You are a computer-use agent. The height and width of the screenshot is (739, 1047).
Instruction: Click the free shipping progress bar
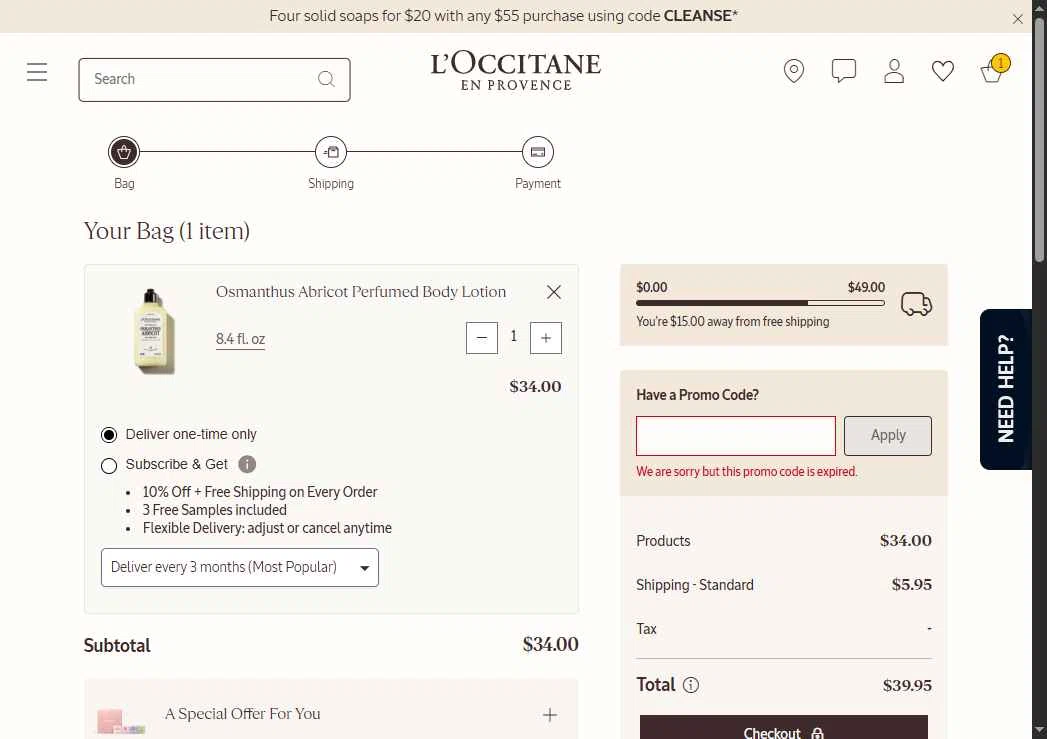point(761,303)
